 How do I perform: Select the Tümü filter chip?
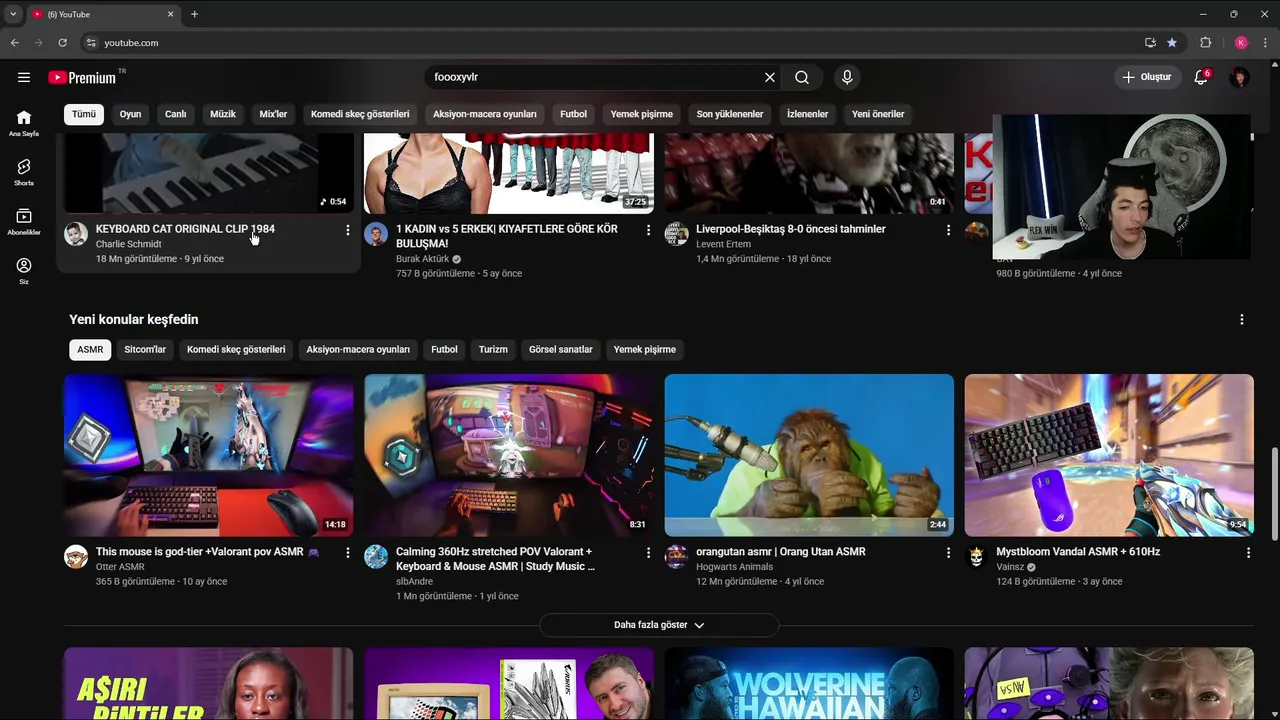[84, 114]
